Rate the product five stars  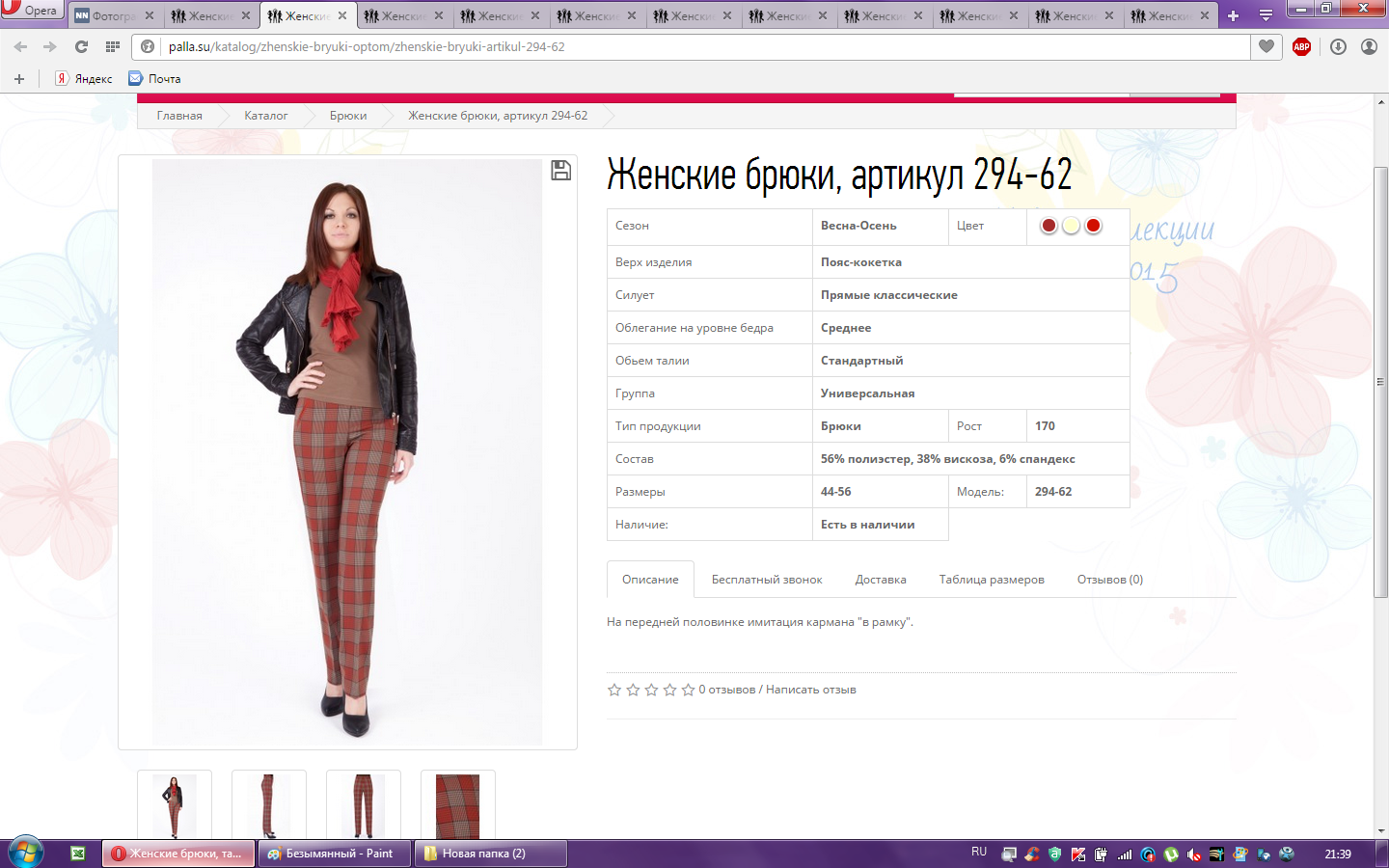(x=688, y=690)
